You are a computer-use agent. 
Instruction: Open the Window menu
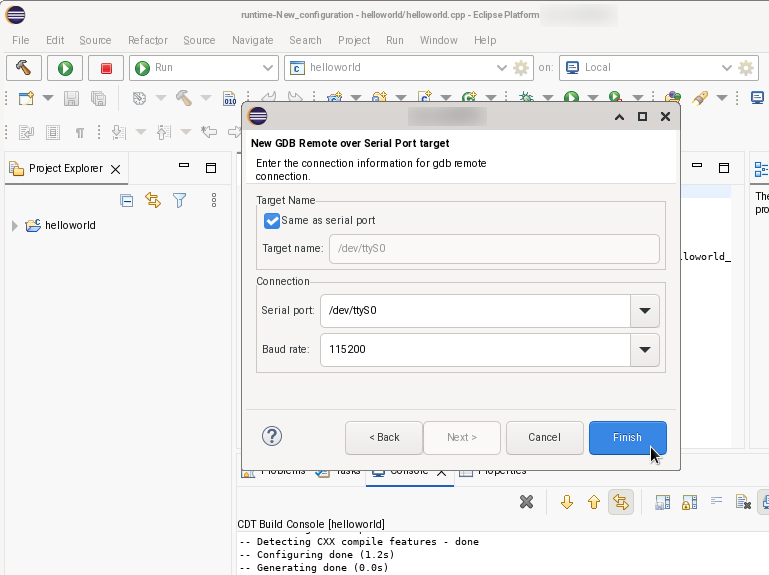[x=438, y=40]
